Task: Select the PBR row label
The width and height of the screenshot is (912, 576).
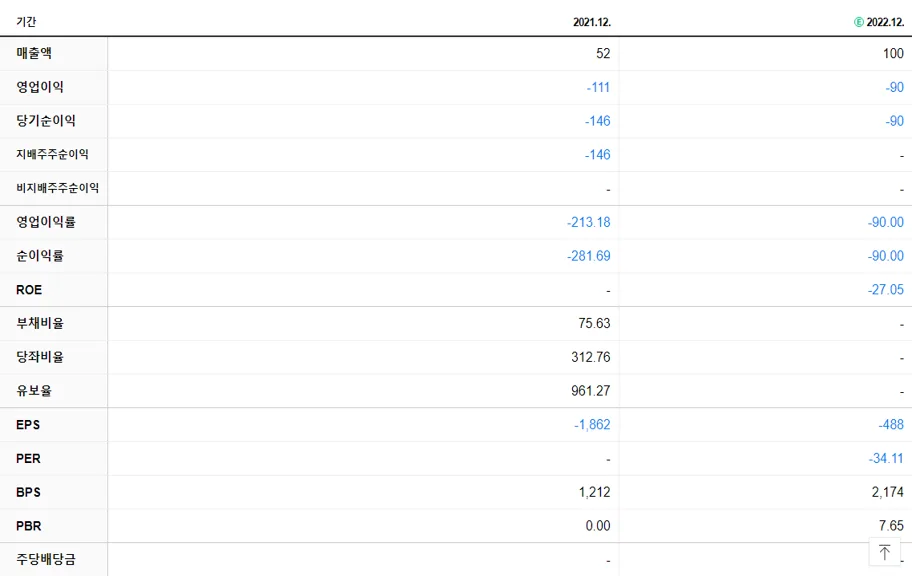Action: pyautogui.click(x=28, y=526)
